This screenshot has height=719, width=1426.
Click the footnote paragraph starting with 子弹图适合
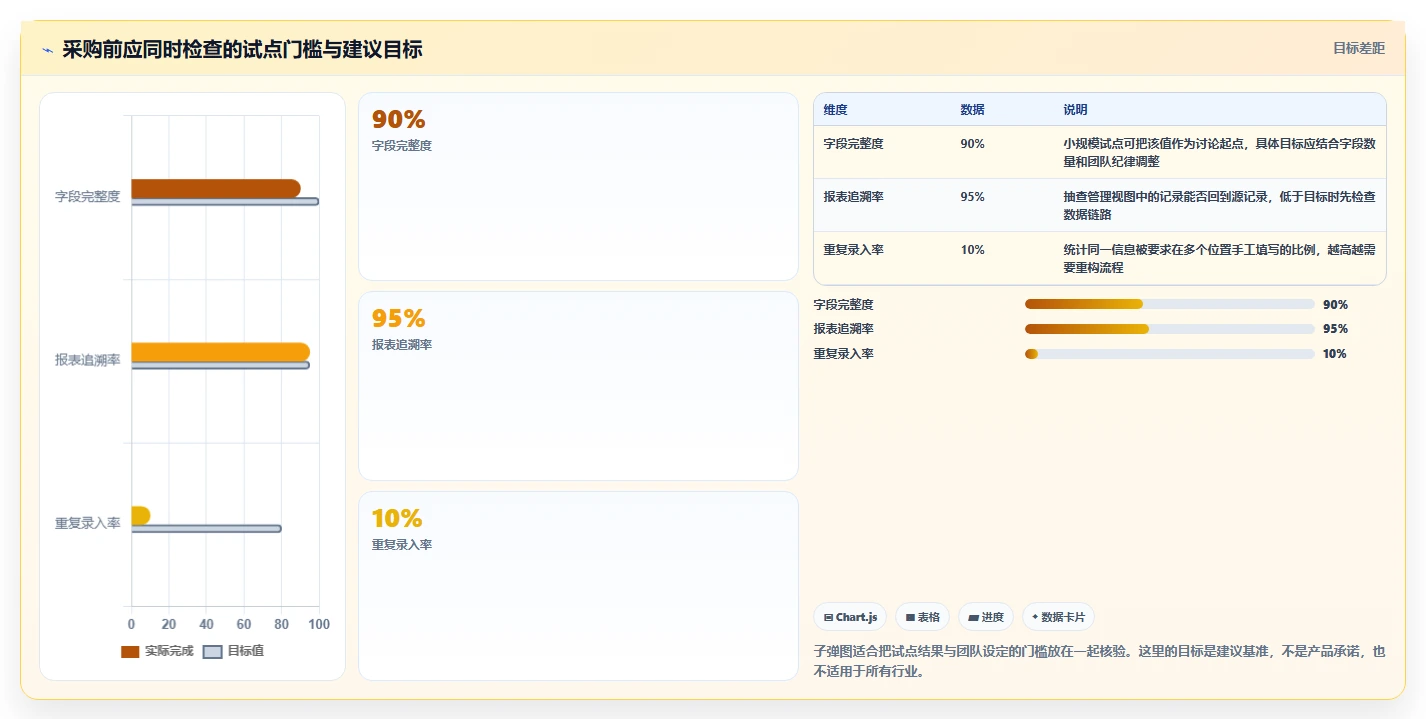[x=1100, y=661]
